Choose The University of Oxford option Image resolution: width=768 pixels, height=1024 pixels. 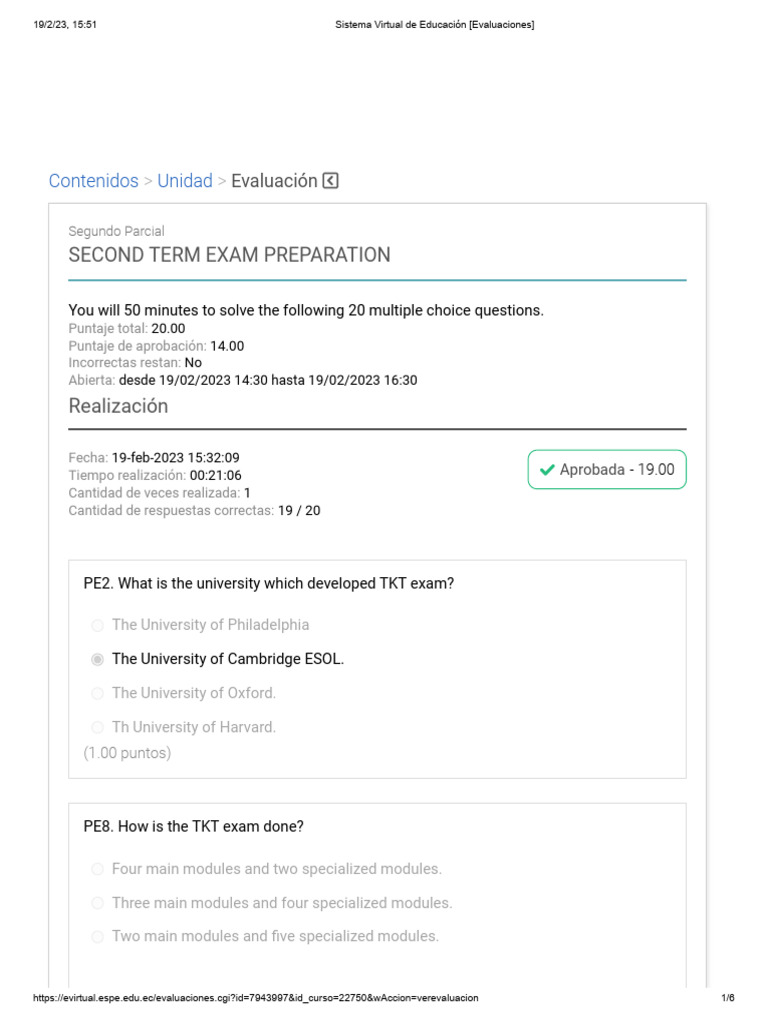tap(97, 694)
